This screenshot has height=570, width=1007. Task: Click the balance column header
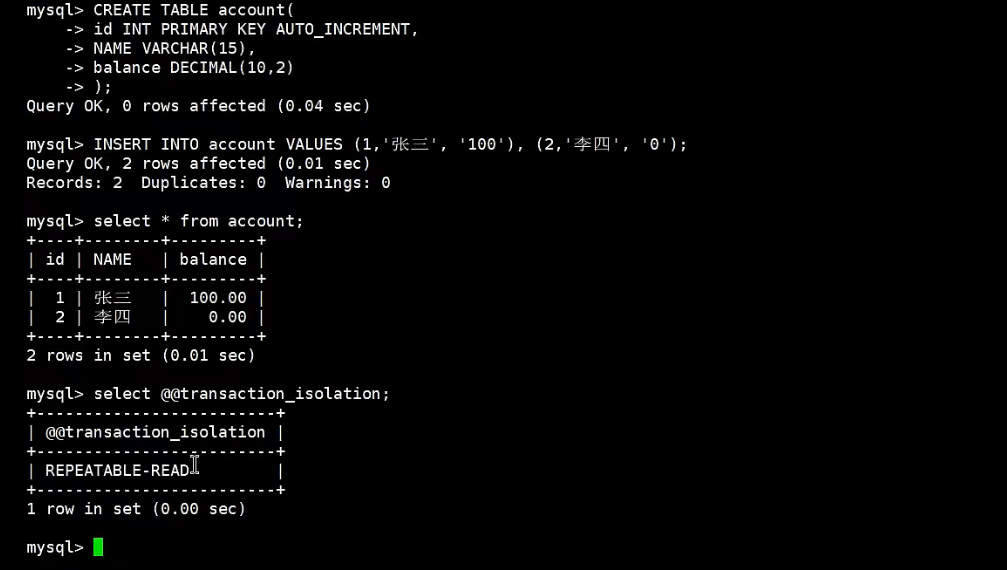[213, 259]
